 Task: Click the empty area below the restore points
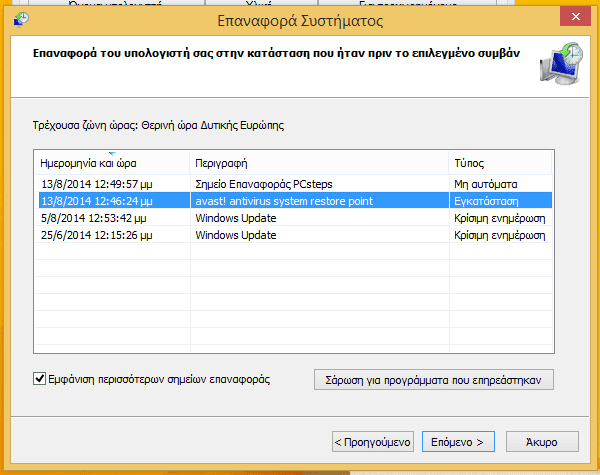(290, 300)
